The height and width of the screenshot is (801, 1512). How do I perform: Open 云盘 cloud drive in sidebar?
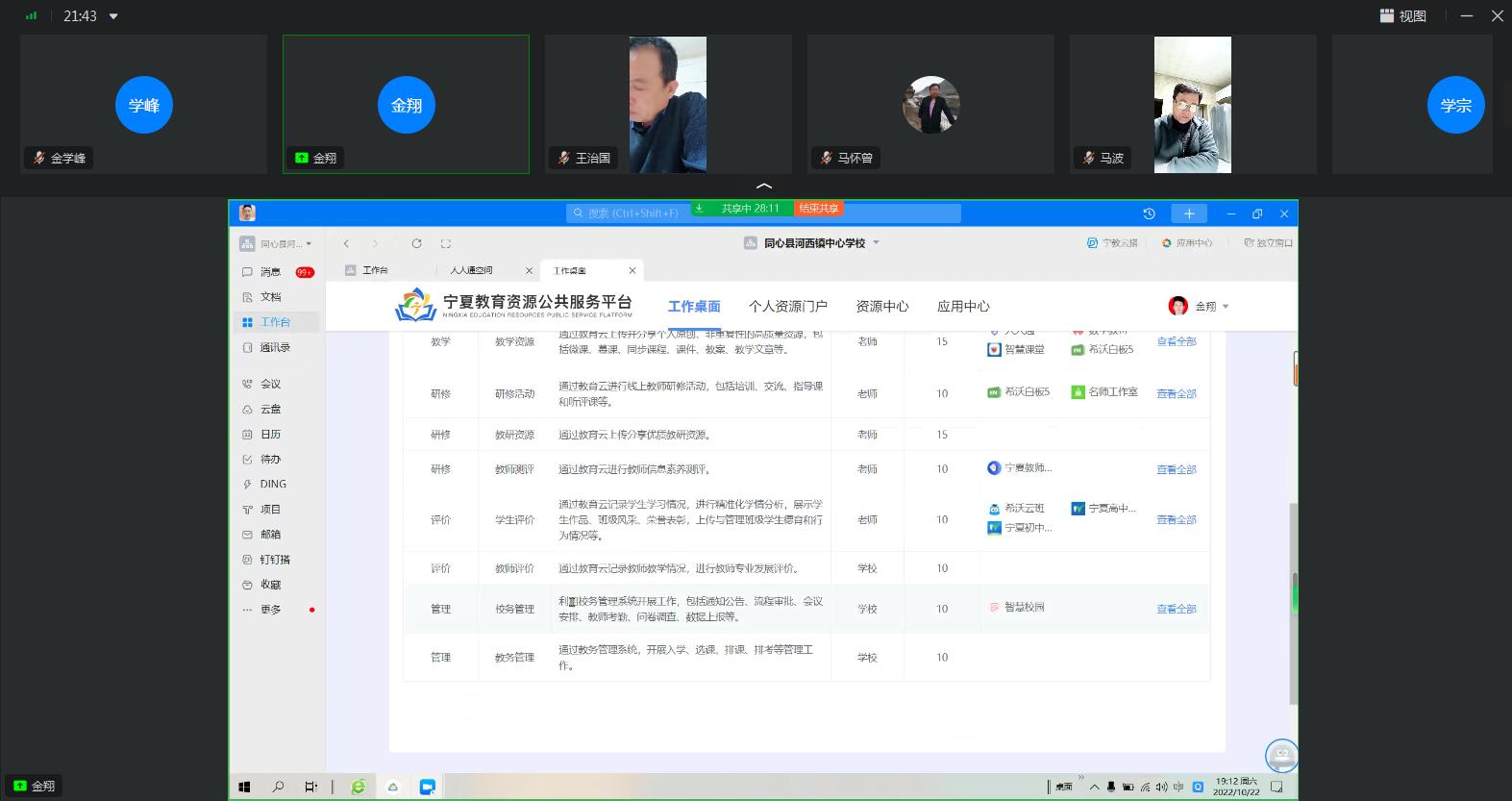270,409
